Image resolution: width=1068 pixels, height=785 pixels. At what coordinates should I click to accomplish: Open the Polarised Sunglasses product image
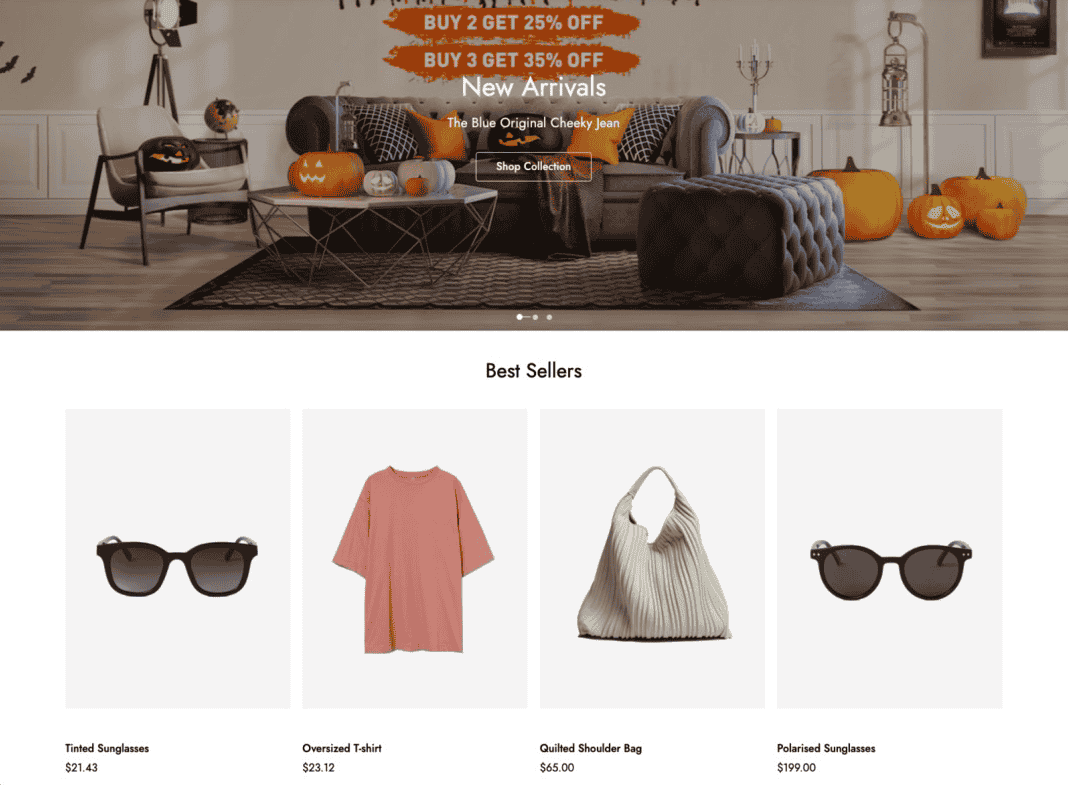tap(890, 558)
